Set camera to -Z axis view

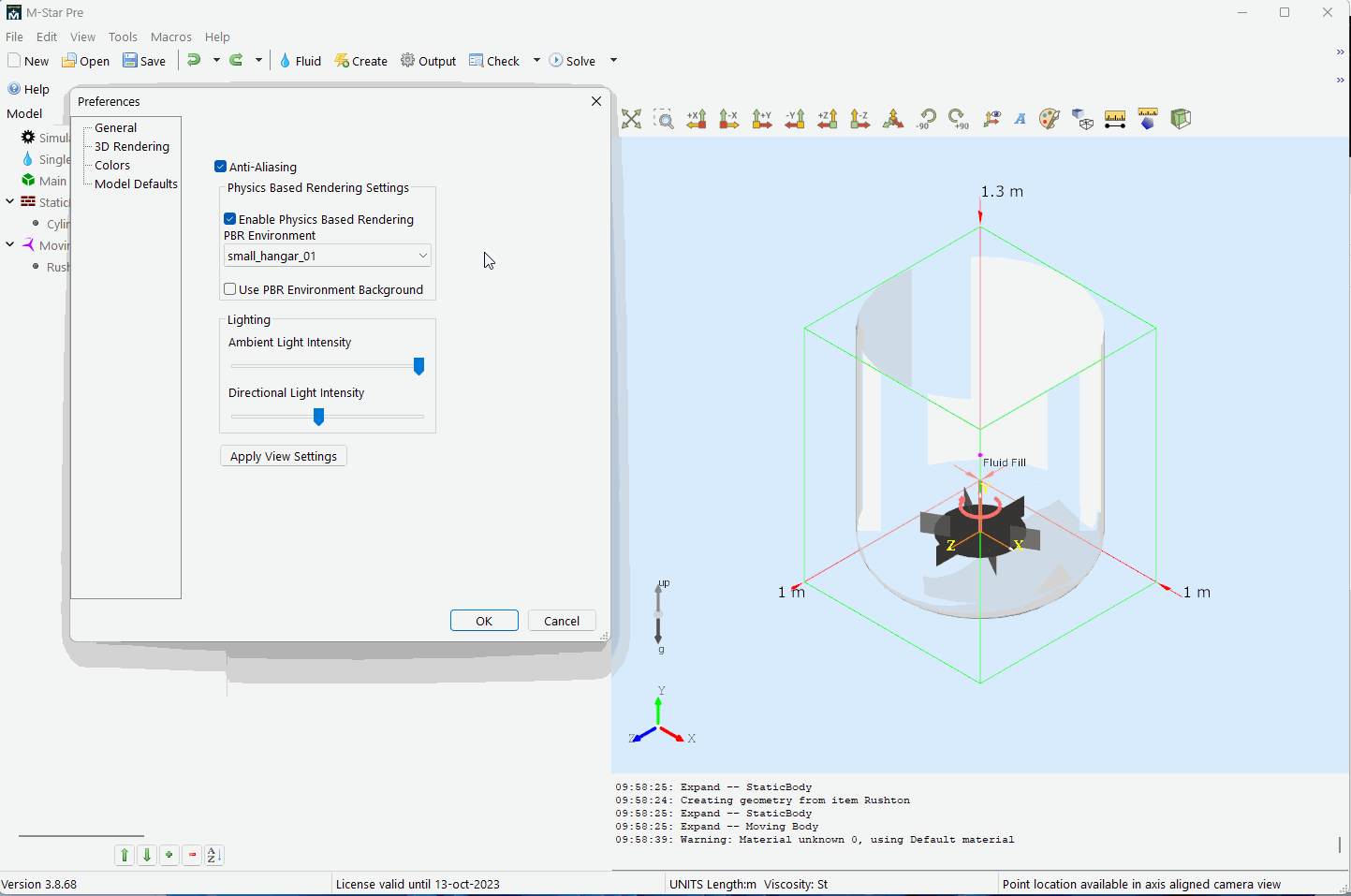860,119
